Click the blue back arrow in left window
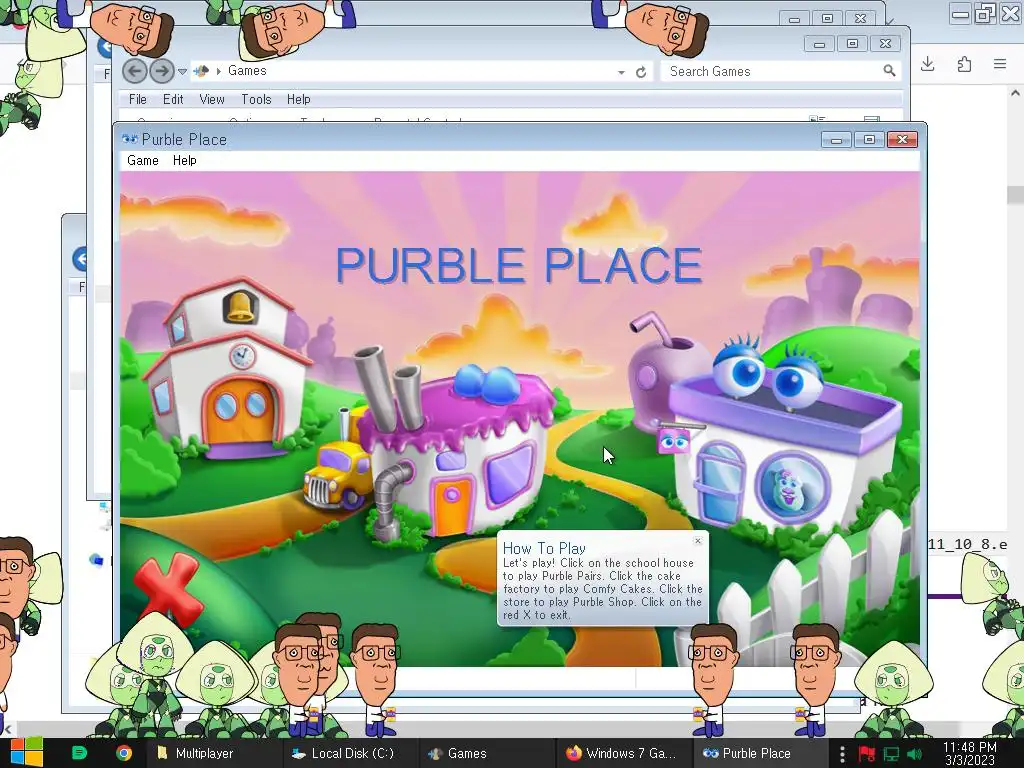 [x=80, y=259]
